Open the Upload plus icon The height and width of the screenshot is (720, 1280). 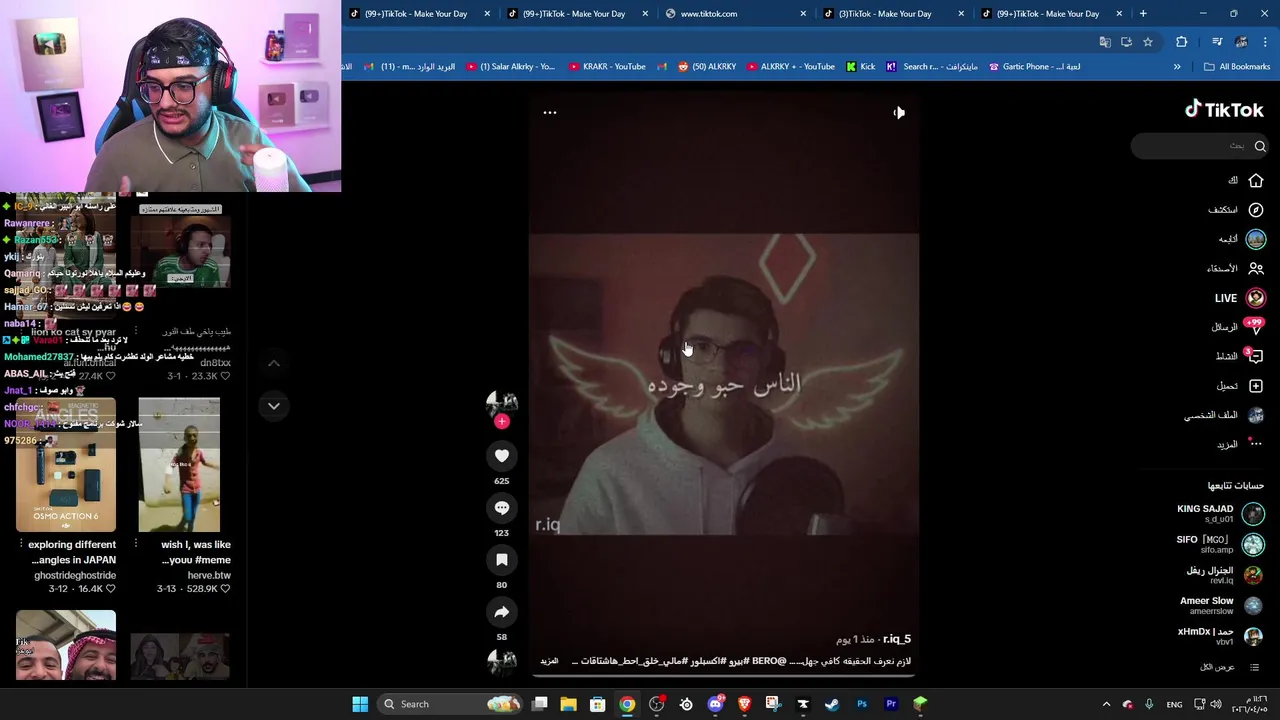pyautogui.click(x=1256, y=386)
